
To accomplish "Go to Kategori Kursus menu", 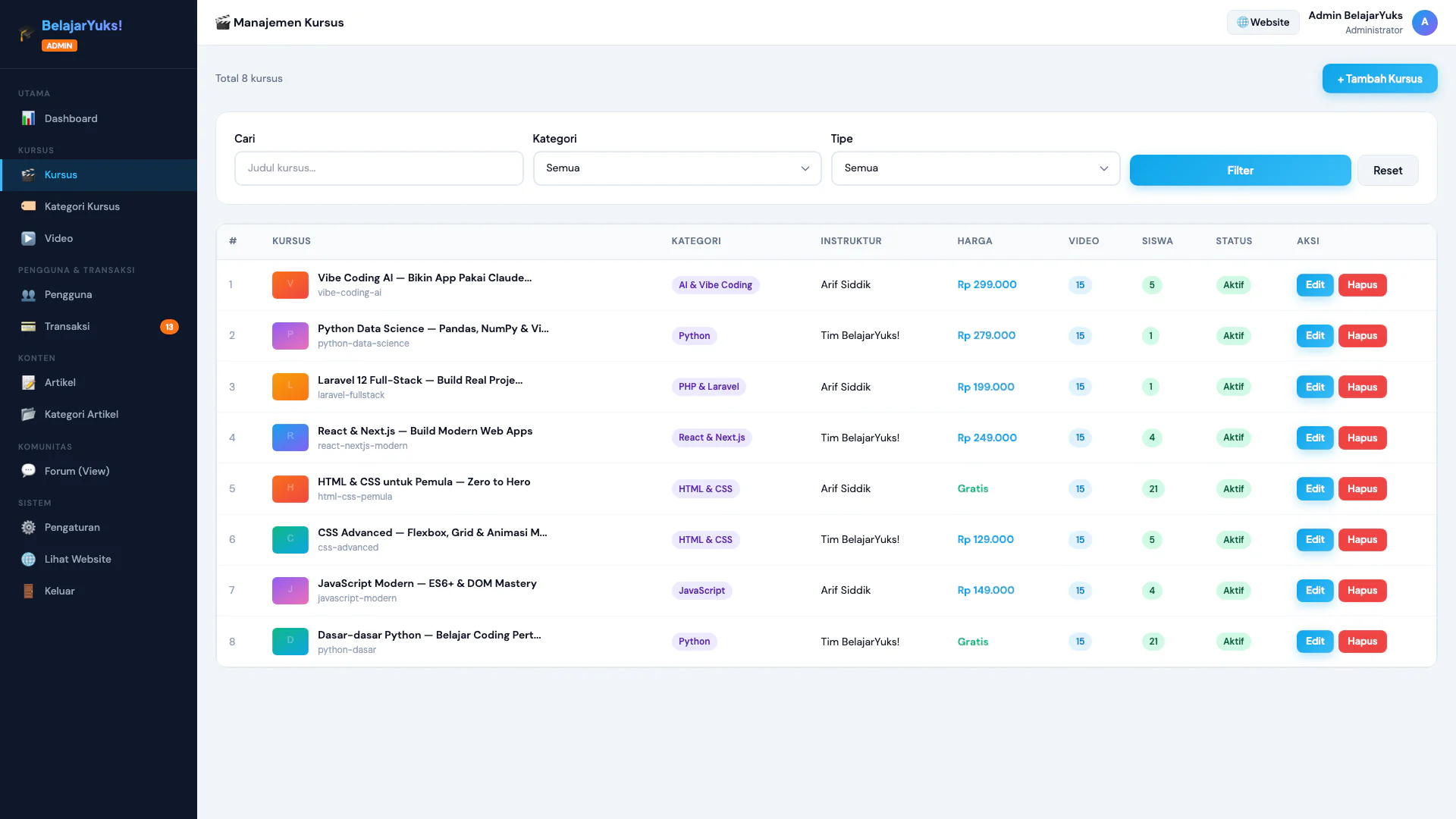I will [x=99, y=206].
